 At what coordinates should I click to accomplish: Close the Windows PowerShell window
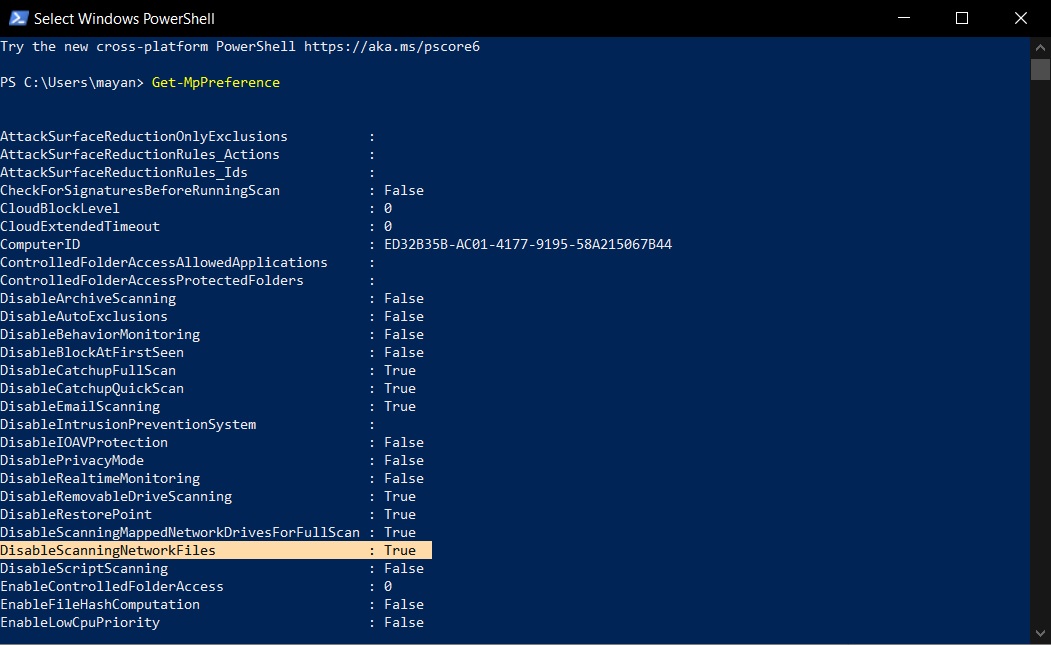pos(1018,18)
